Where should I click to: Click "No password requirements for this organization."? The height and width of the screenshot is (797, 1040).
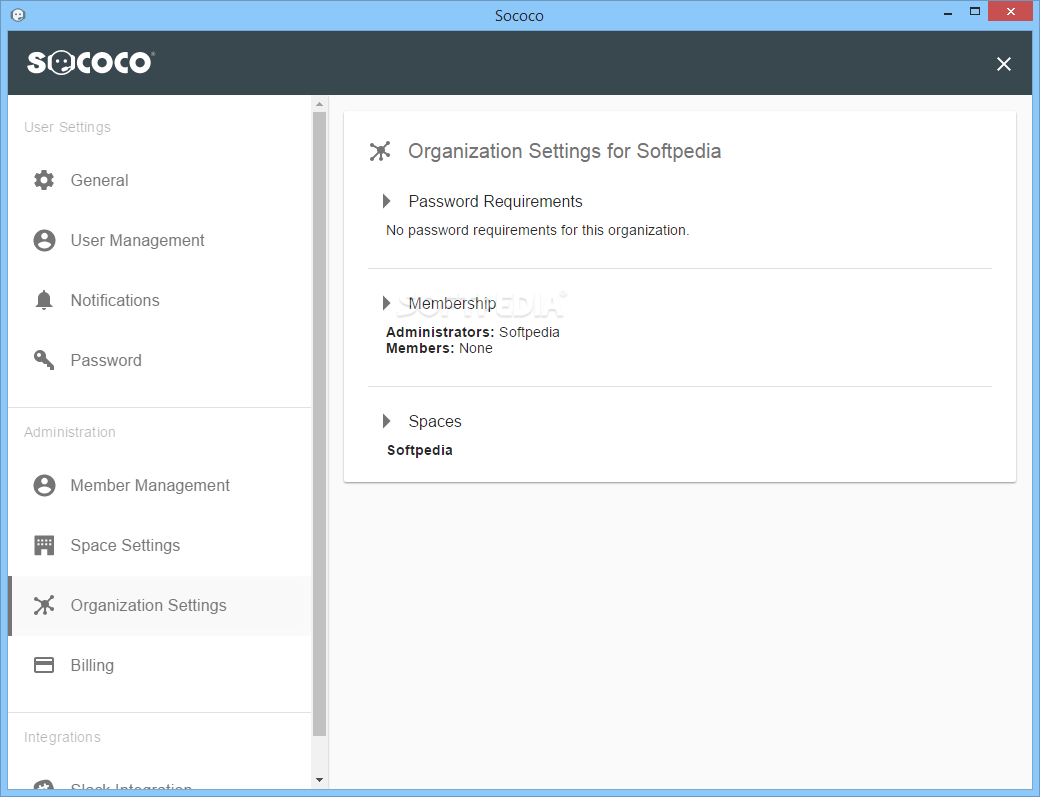537,230
